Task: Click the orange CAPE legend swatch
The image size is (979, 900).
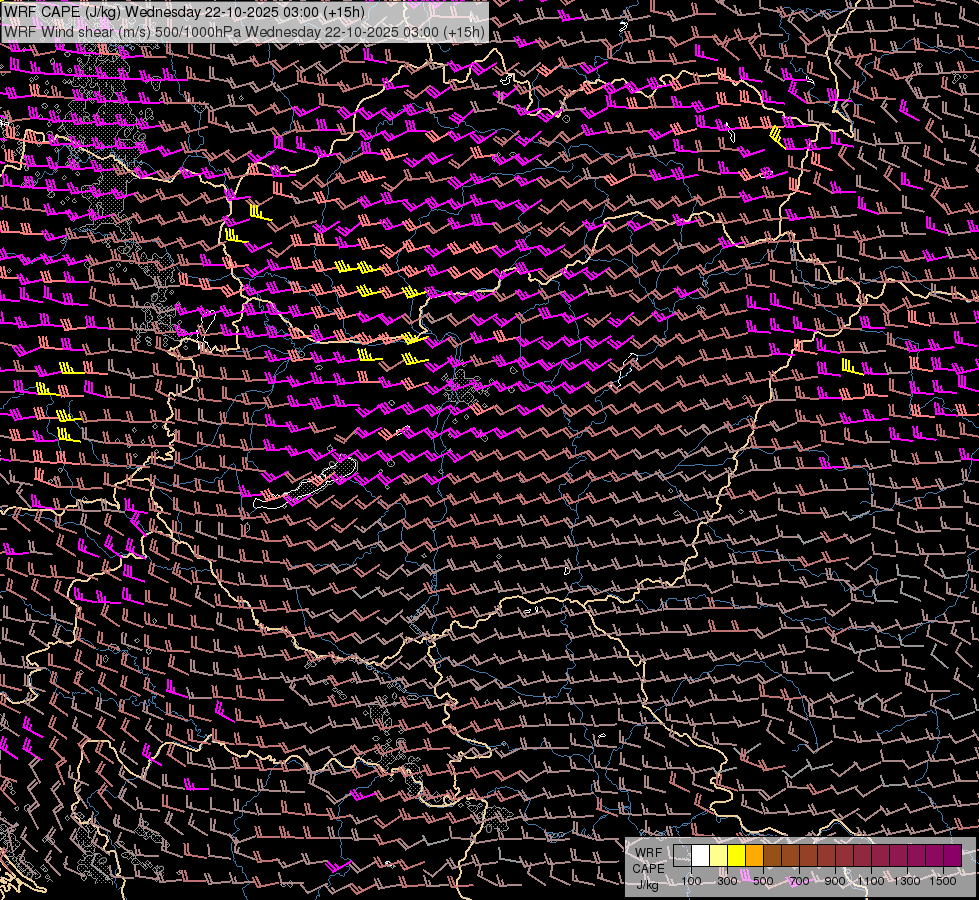Action: point(754,855)
